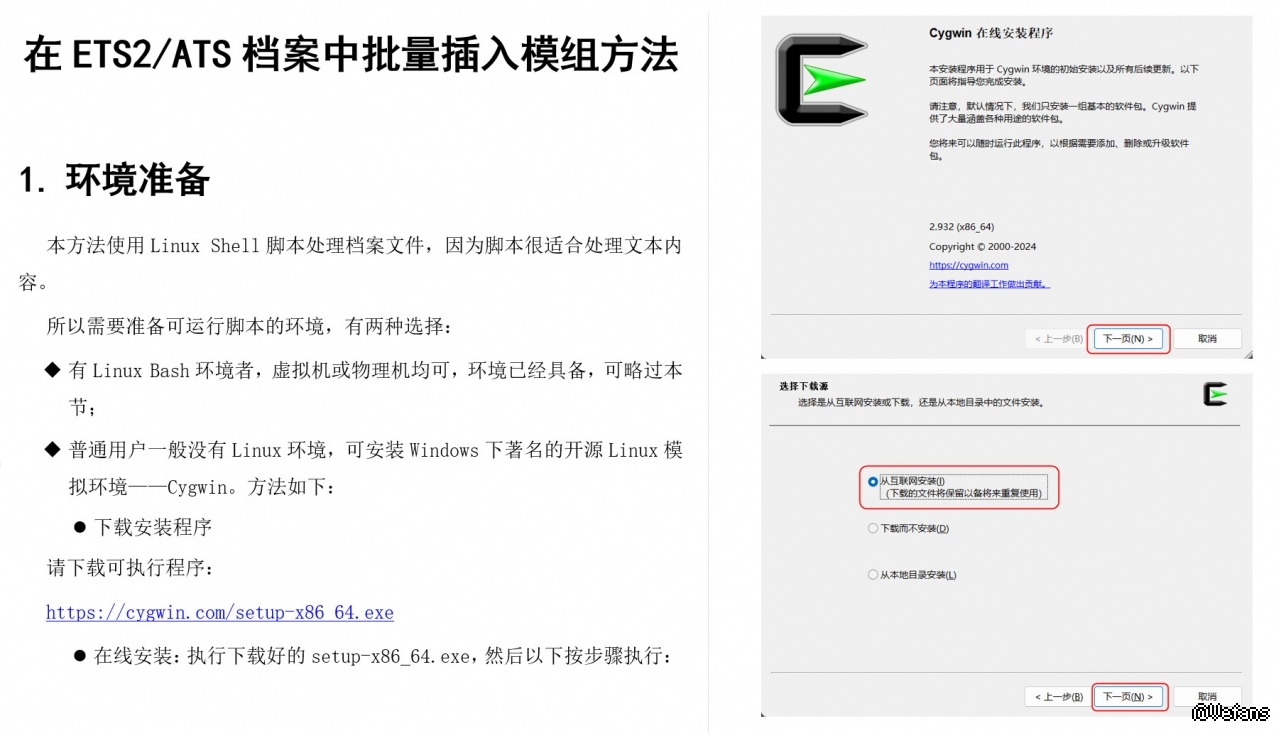1281x733 pixels.
Task: Click the resize grip of Cygwin welcome dialog
Action: click(1245, 352)
